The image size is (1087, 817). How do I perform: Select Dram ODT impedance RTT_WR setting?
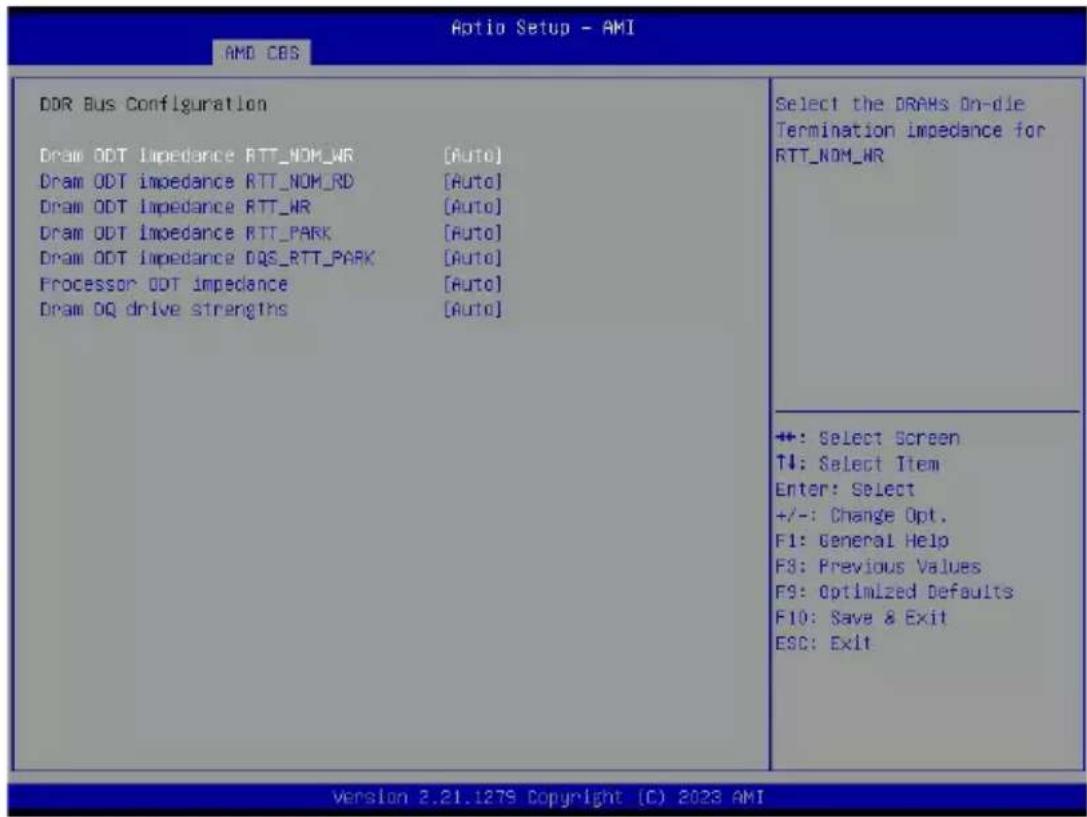tap(175, 207)
